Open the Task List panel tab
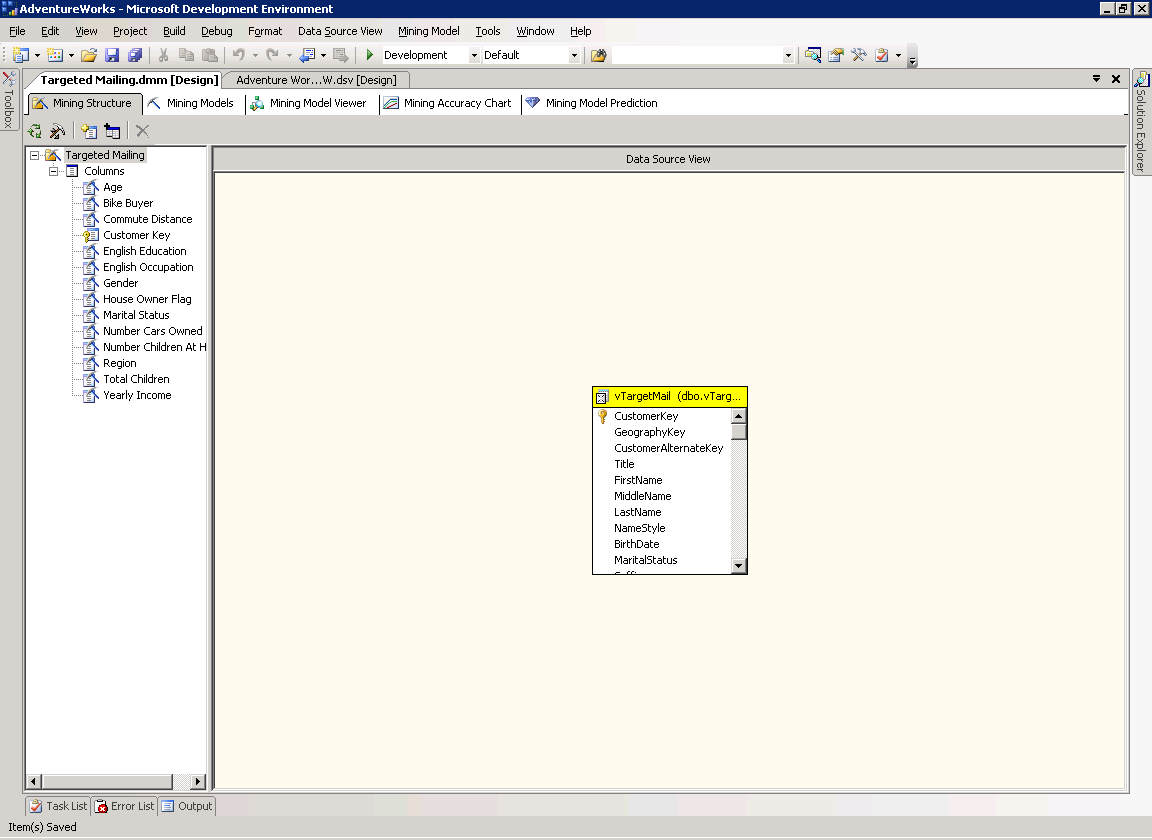Image resolution: width=1152 pixels, height=840 pixels. (x=58, y=806)
